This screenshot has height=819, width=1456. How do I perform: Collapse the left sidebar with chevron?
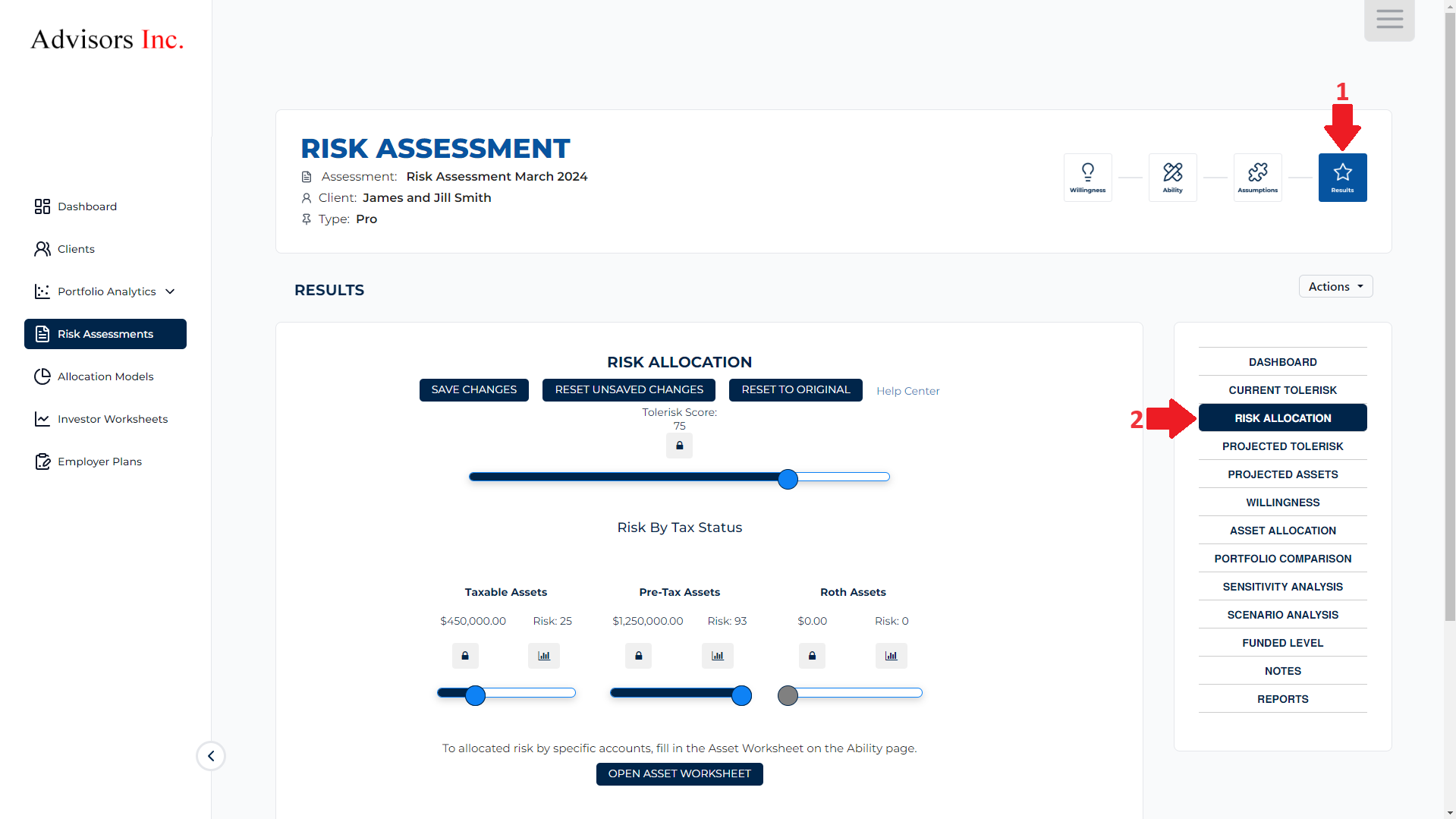(211, 756)
